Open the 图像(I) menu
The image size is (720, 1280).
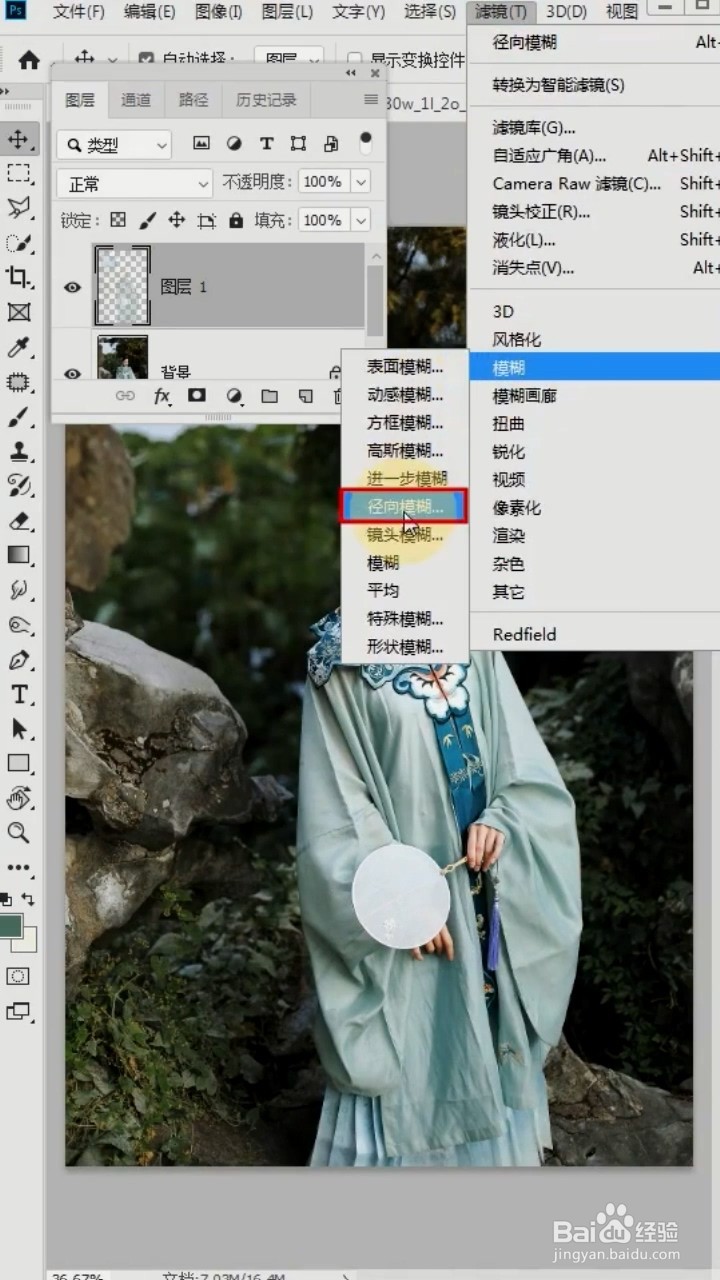pos(218,12)
